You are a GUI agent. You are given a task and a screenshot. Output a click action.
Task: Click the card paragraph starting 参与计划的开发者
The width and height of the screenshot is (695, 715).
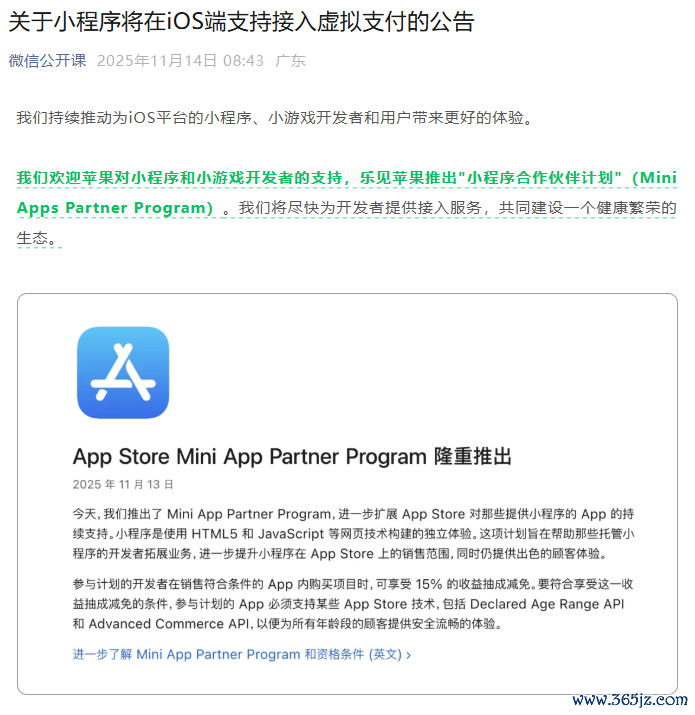coord(353,604)
